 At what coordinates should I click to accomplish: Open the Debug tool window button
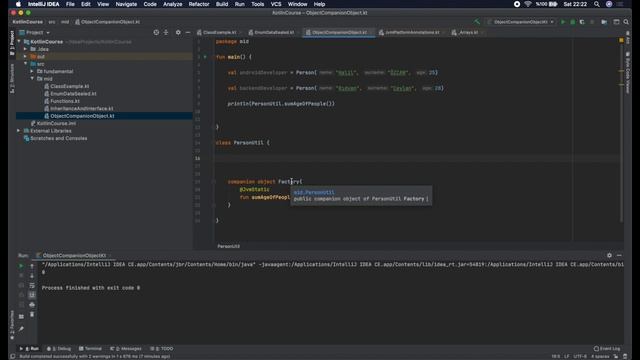(x=59, y=349)
